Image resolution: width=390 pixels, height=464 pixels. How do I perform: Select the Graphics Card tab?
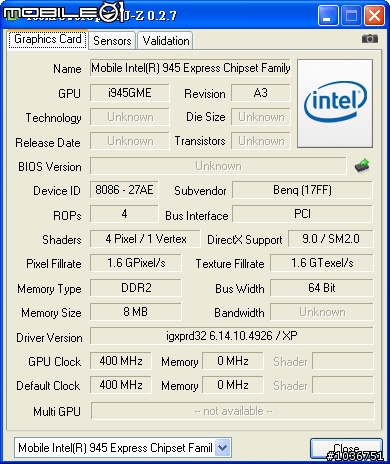(47, 39)
